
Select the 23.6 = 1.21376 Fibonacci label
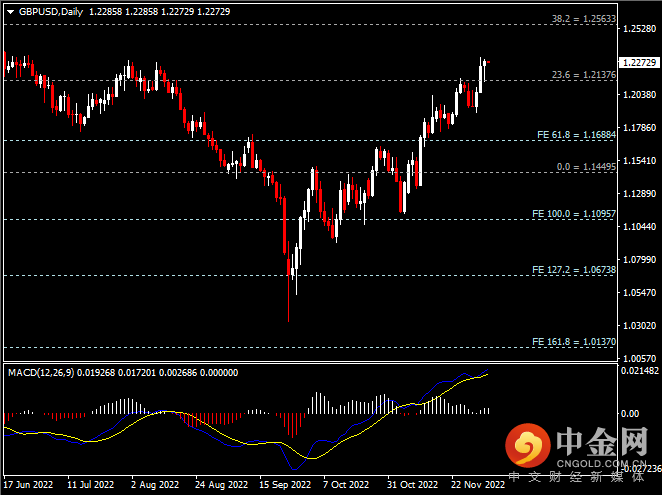pyautogui.click(x=584, y=75)
